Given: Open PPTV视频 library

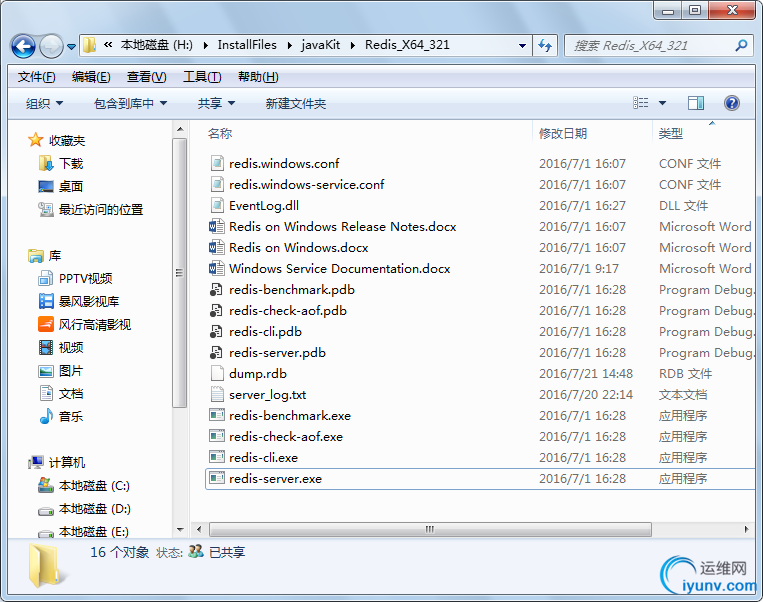Looking at the screenshot, I should tap(85, 278).
